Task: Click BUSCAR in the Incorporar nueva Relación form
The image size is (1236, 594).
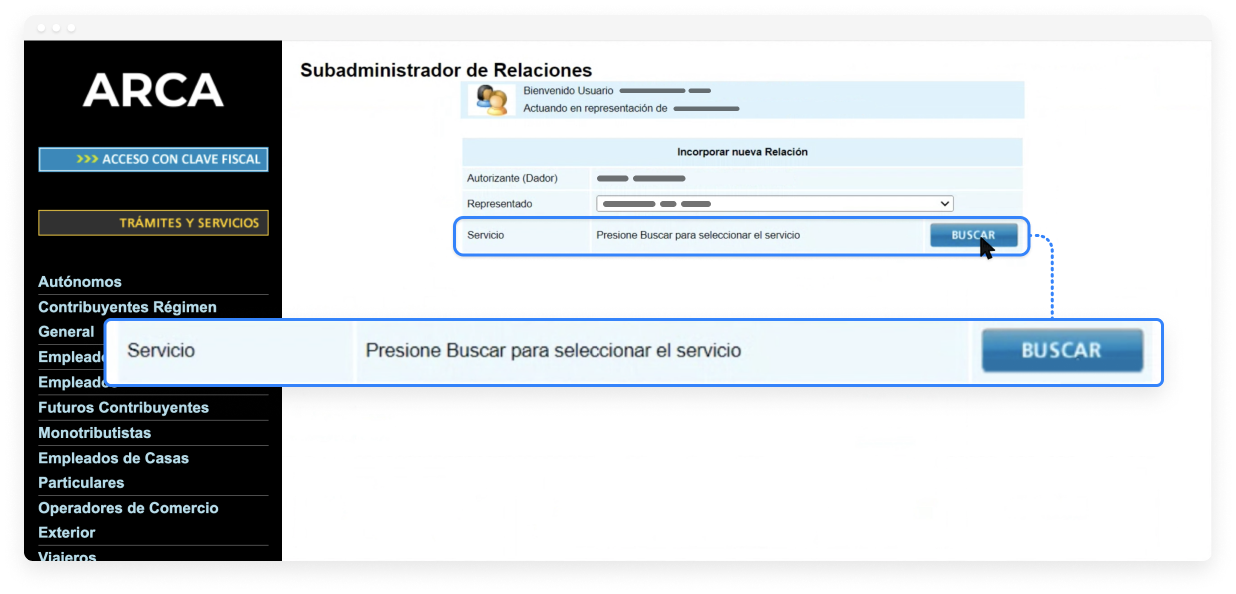Action: click(x=974, y=235)
